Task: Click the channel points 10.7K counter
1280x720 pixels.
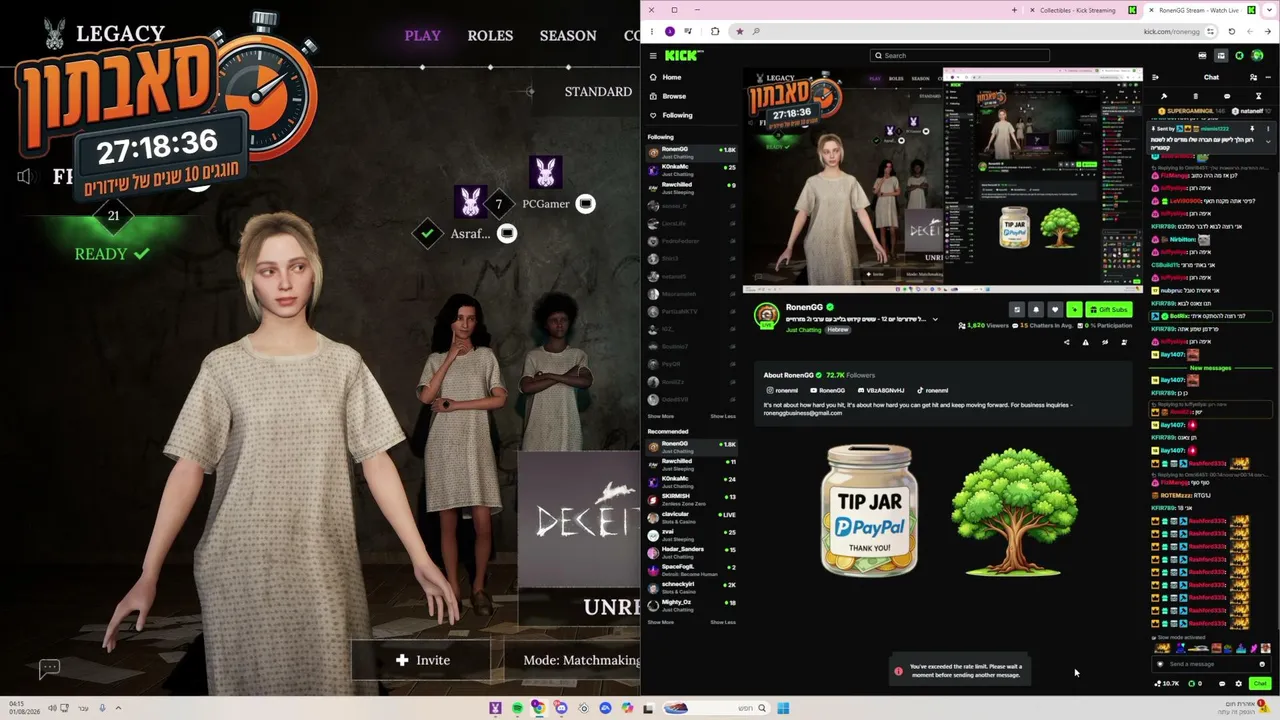Action: point(1167,684)
